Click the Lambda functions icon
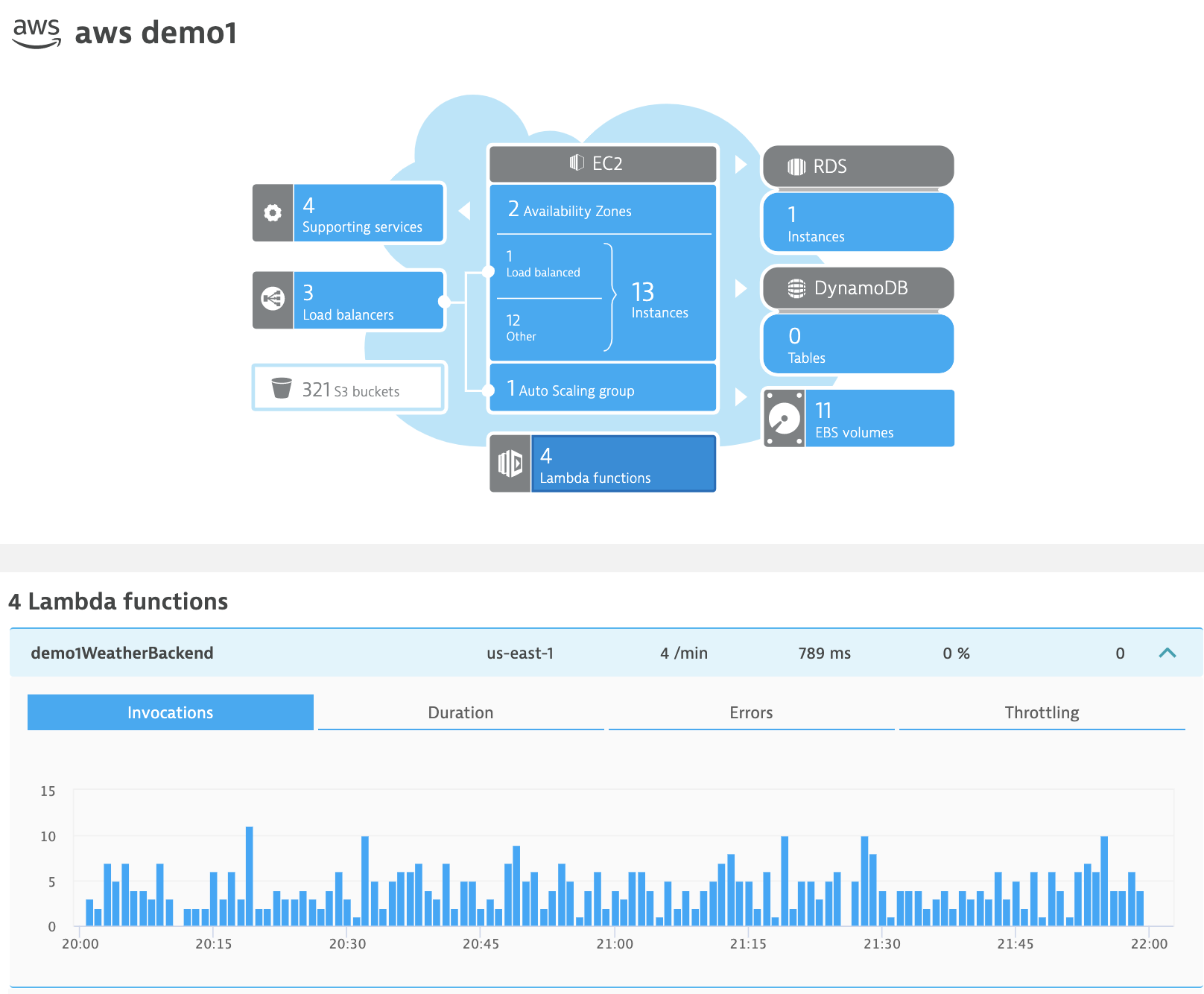This screenshot has height=994, width=1204. [510, 463]
